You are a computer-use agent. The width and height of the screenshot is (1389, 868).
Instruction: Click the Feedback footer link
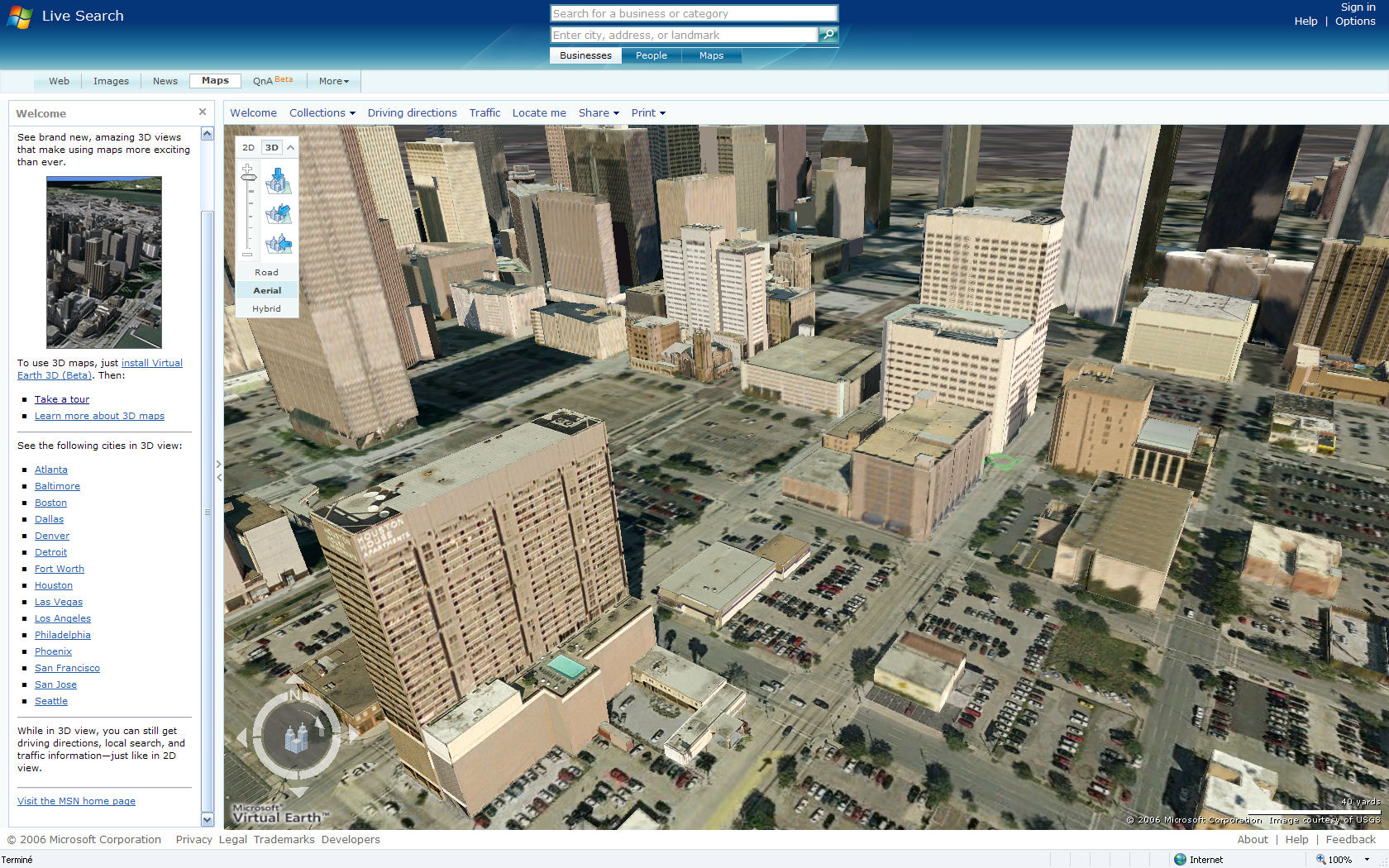[1350, 839]
